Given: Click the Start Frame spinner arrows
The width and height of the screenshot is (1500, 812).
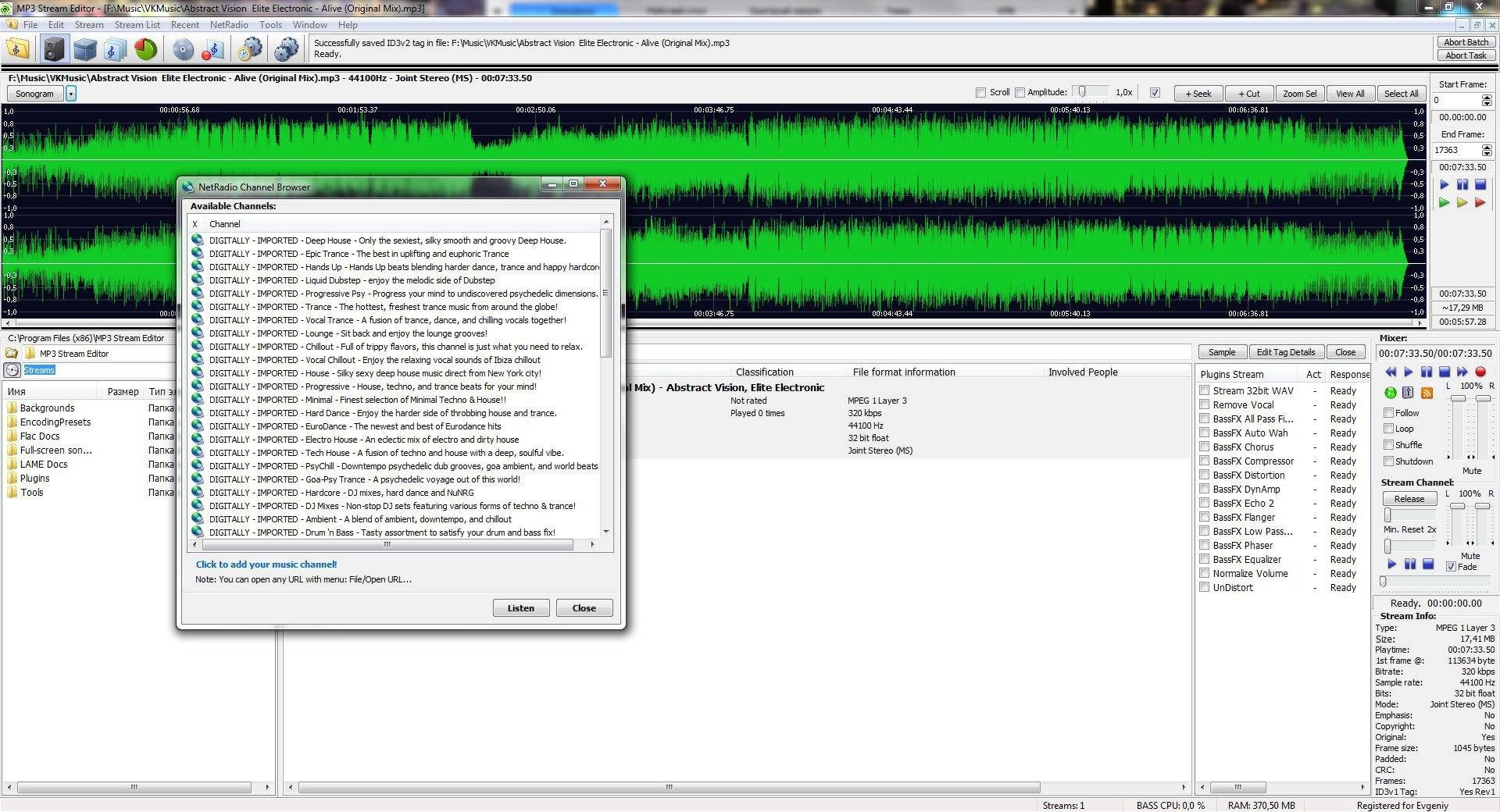Looking at the screenshot, I should pos(1487,100).
